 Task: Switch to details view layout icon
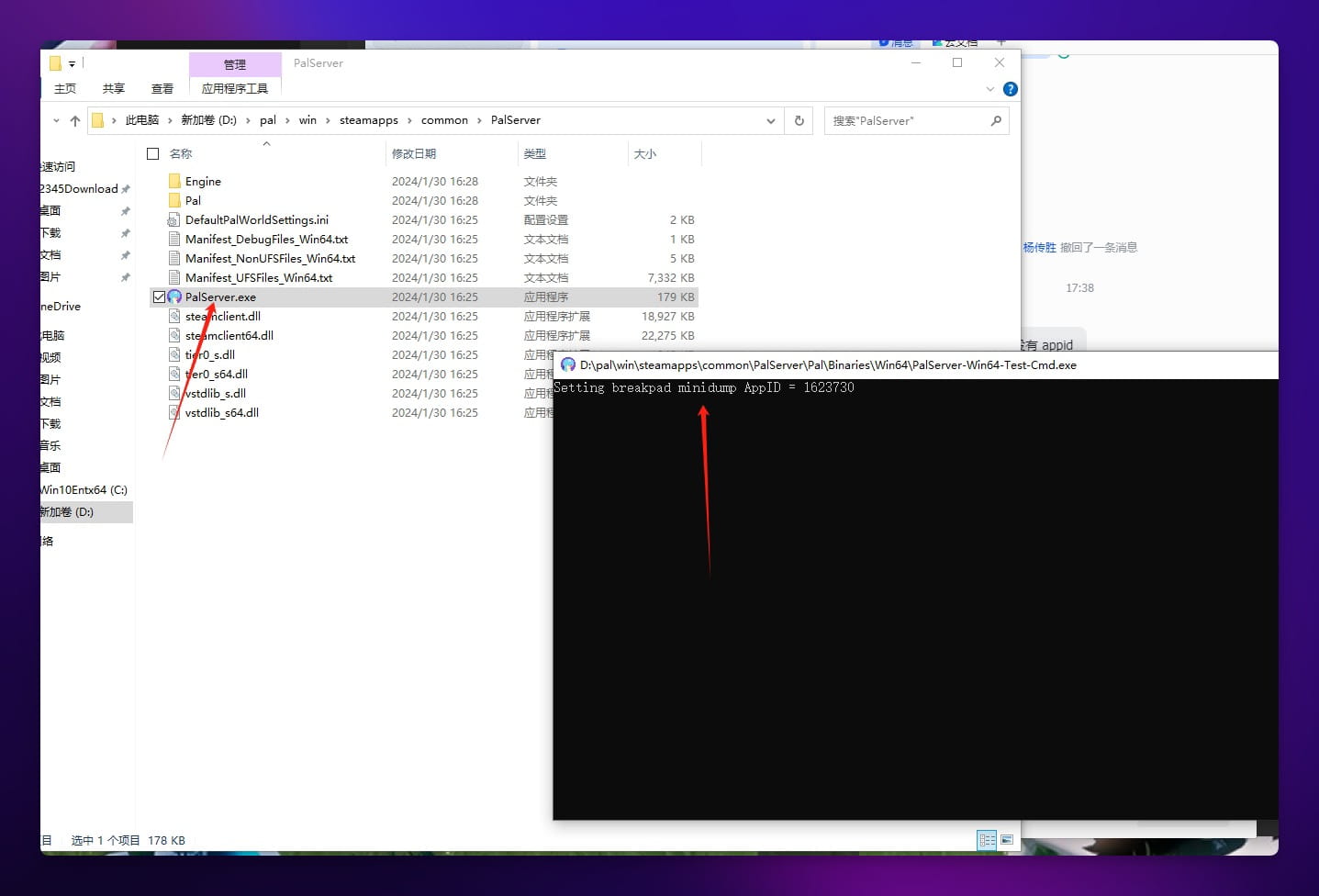[x=988, y=840]
